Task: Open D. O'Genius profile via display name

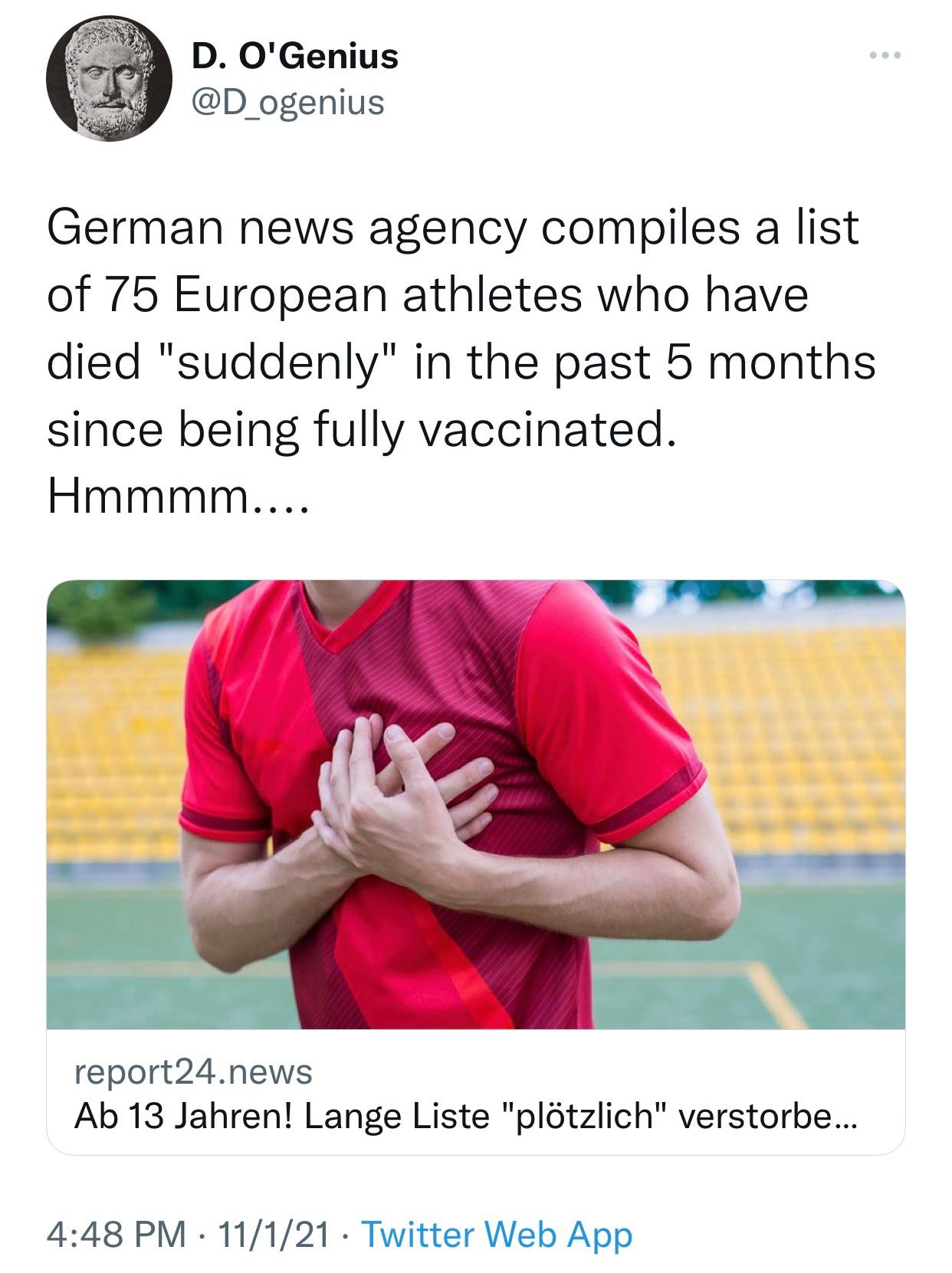Action: [294, 56]
